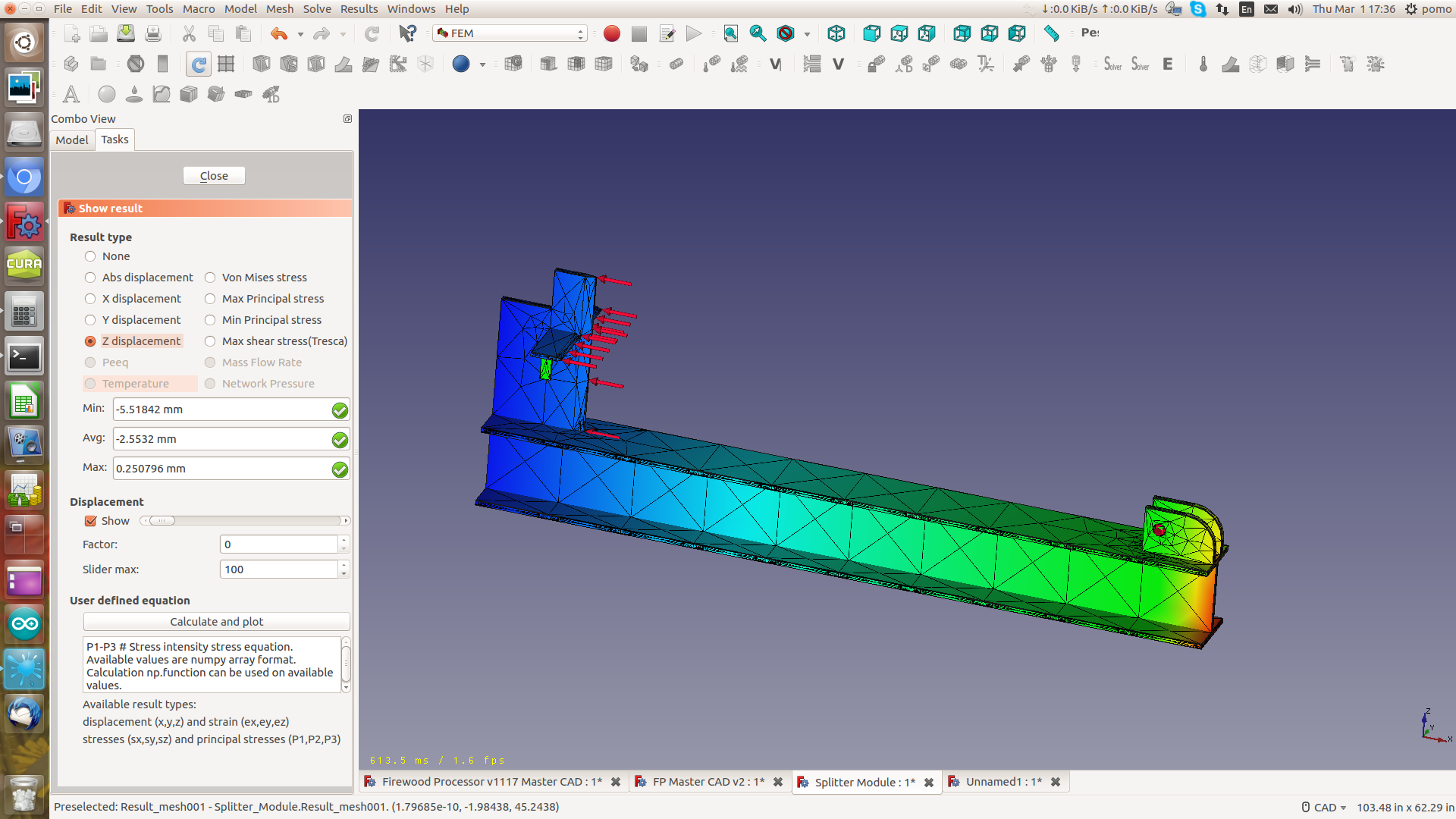Uncheck the displacement Show checkbox
The height and width of the screenshot is (819, 1456).
point(91,521)
